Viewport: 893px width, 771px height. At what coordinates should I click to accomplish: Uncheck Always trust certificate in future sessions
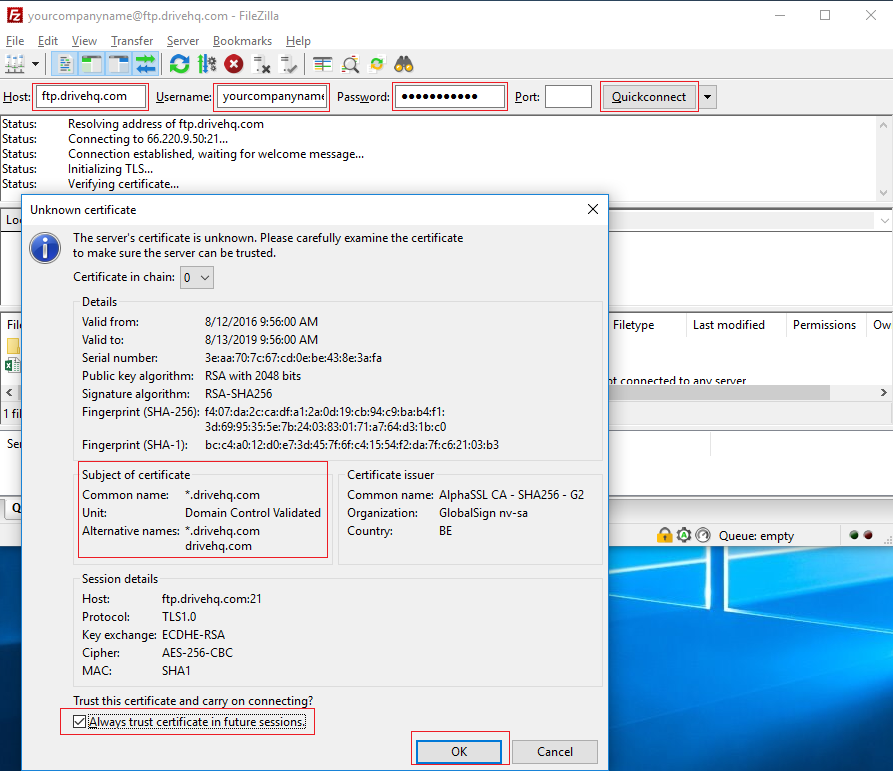80,721
